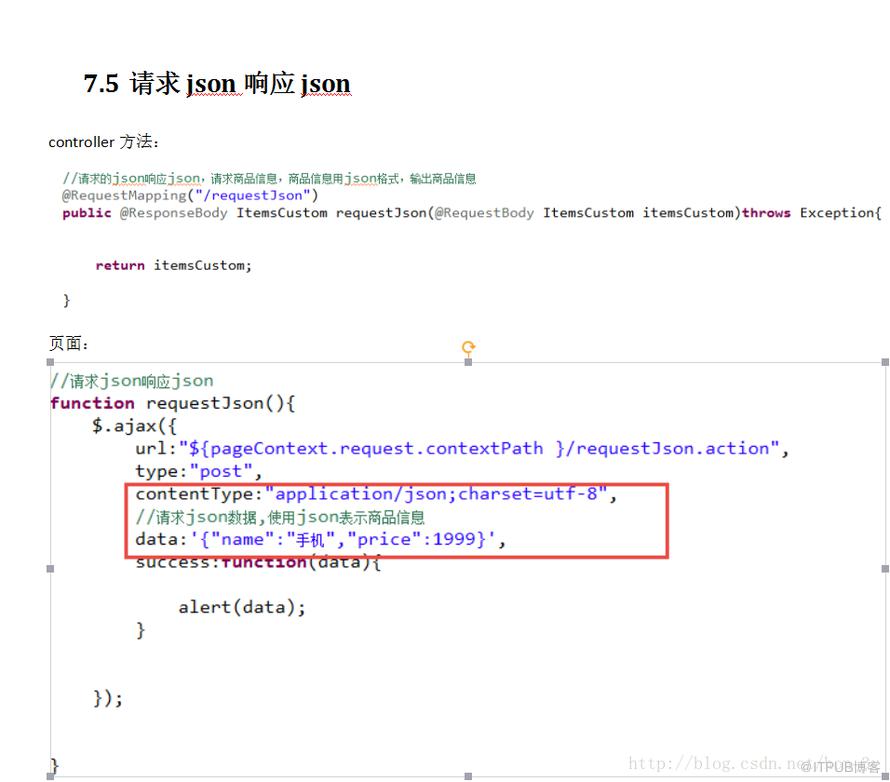The width and height of the screenshot is (890, 782).
Task: Click the orange rotate handle above the text box
Action: [468, 347]
